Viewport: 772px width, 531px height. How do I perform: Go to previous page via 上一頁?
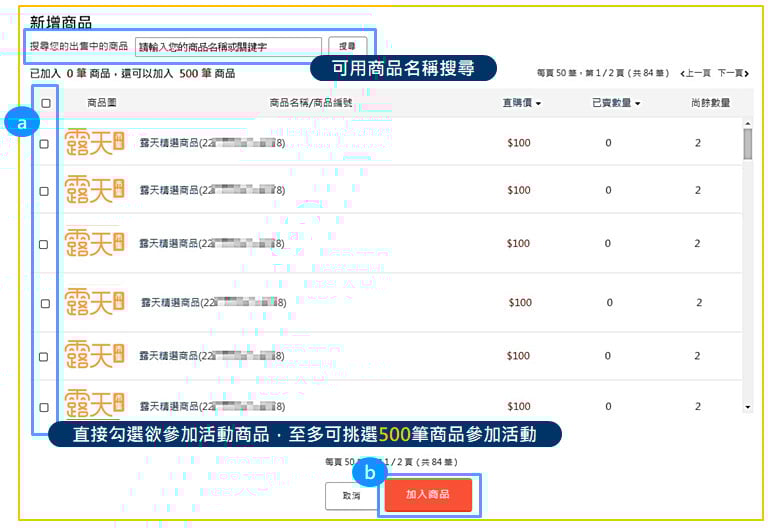(695, 73)
